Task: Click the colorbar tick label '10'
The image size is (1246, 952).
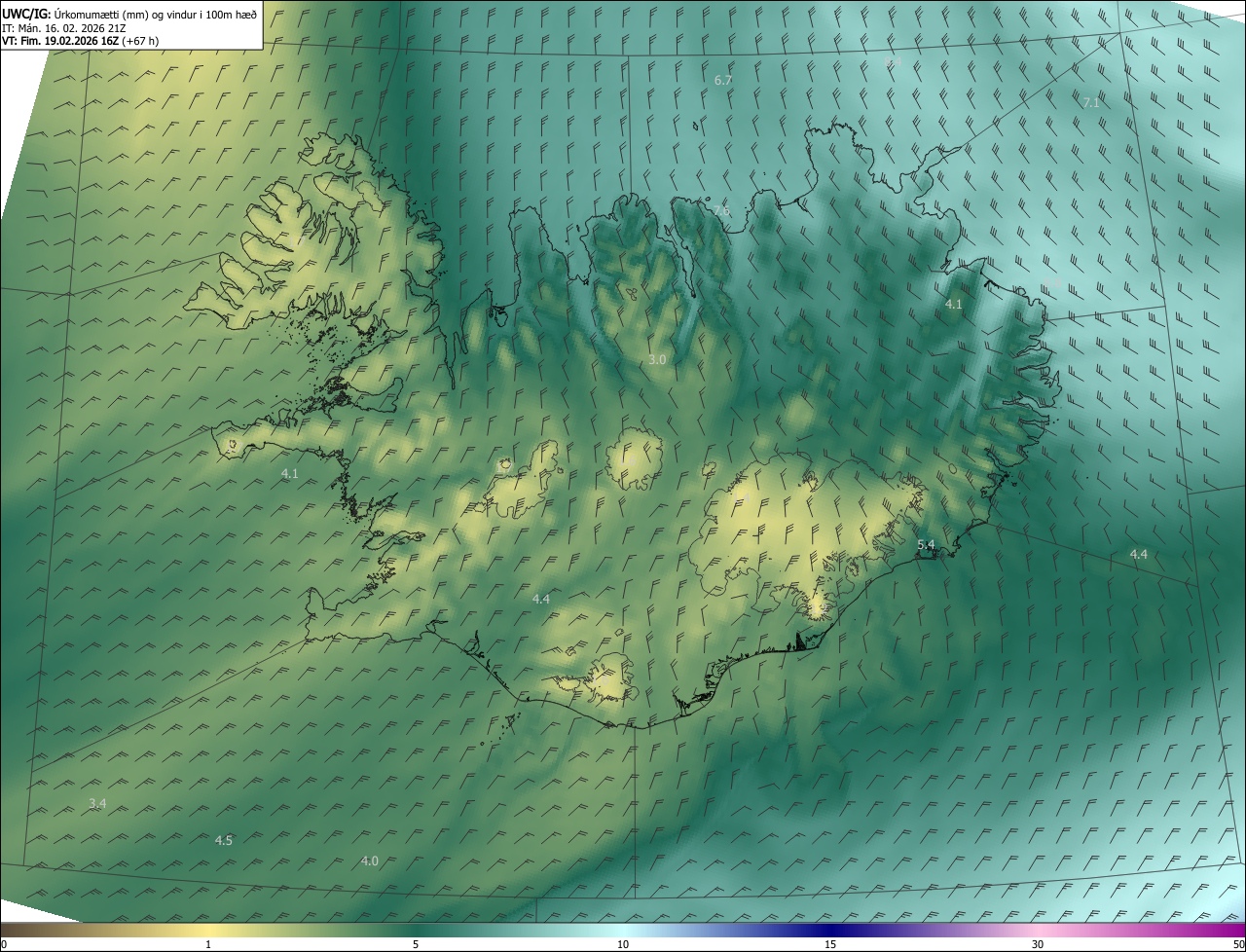Action: pyautogui.click(x=623, y=944)
